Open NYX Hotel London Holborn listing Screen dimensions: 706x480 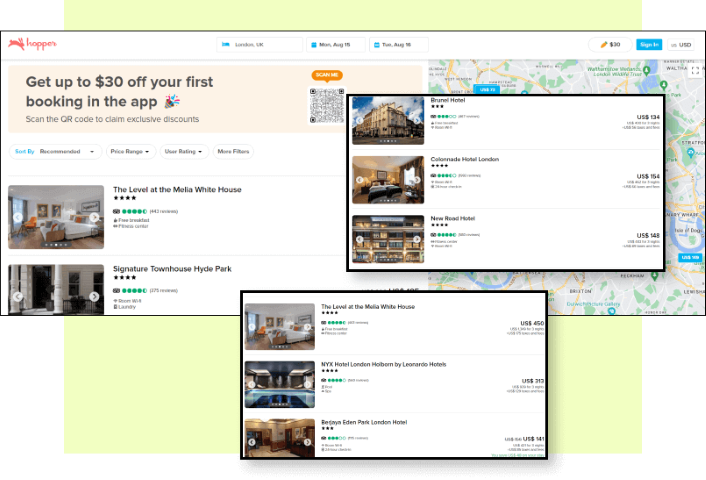point(384,364)
